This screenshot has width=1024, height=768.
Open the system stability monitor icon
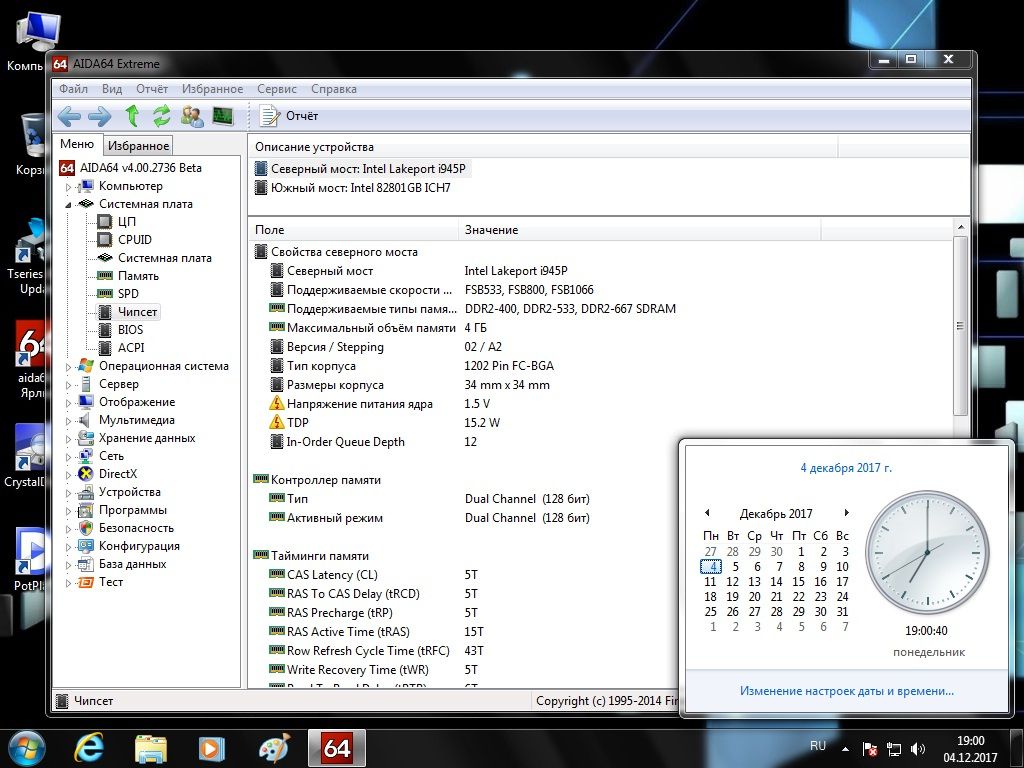coord(223,116)
